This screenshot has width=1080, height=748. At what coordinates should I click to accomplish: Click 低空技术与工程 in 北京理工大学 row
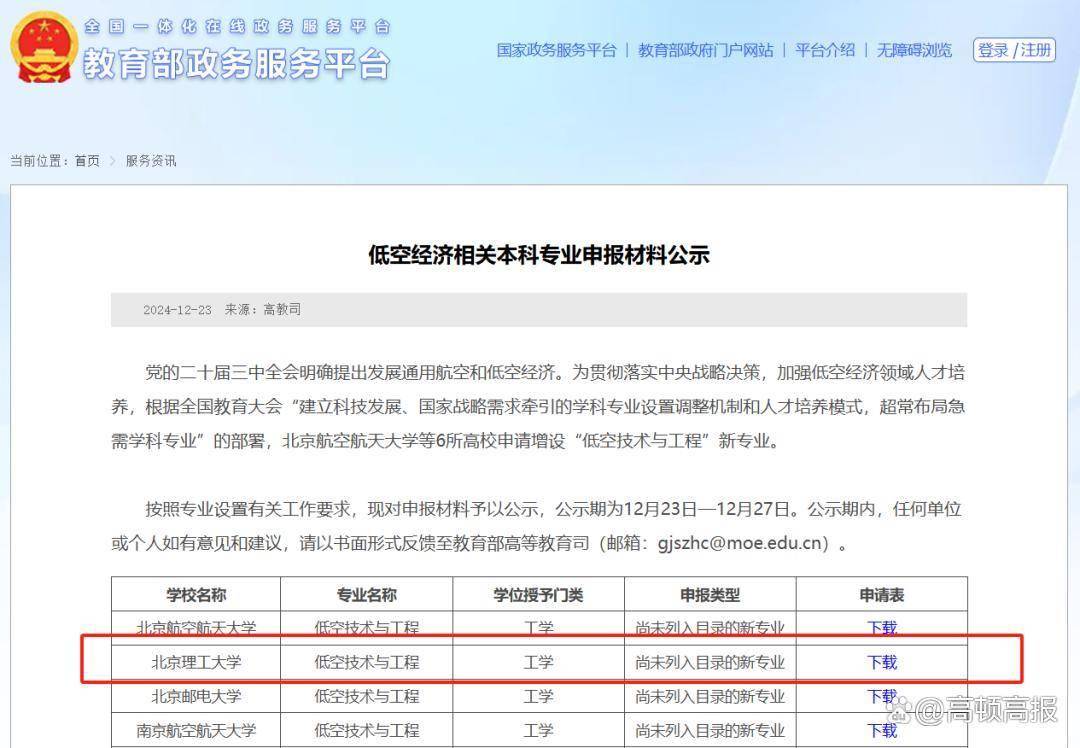(366, 663)
